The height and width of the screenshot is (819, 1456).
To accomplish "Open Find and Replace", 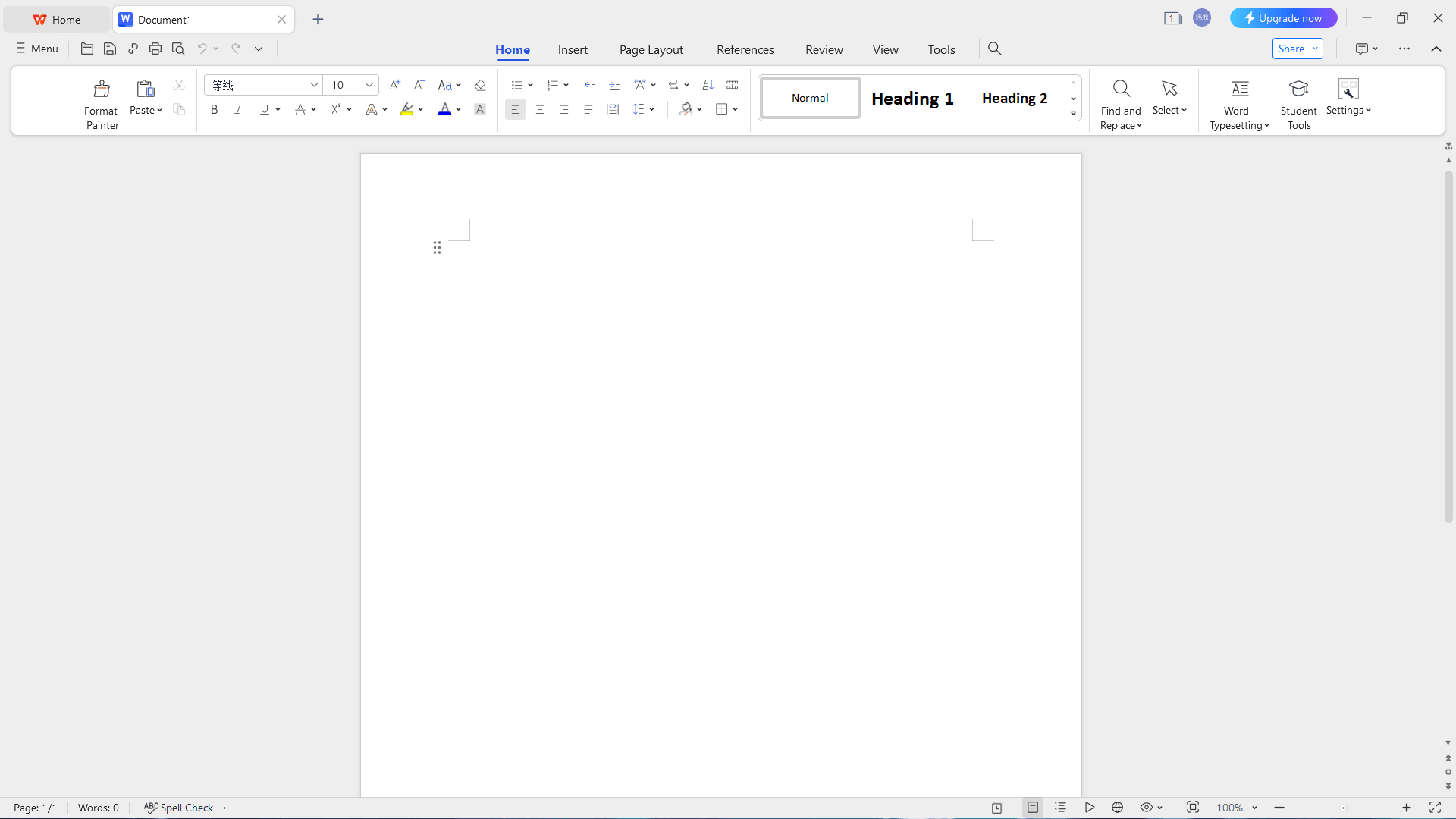I will [1121, 101].
